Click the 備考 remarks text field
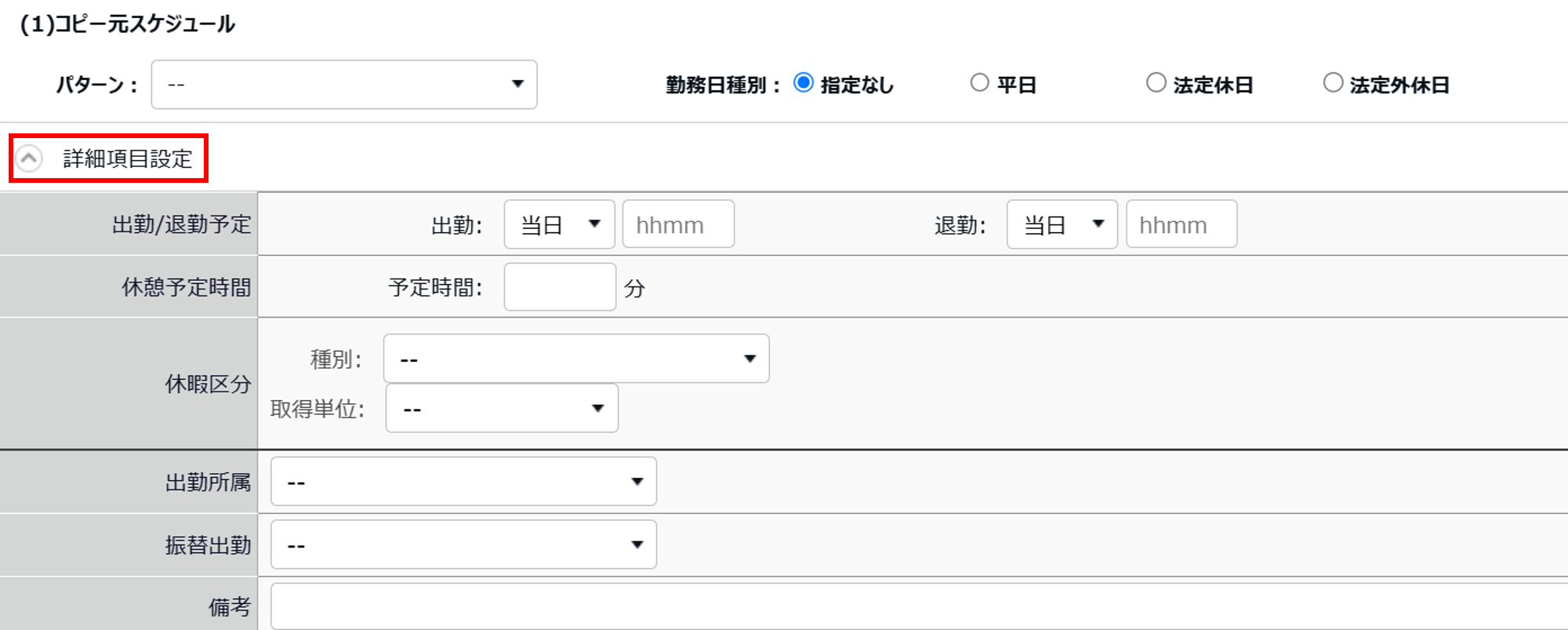 [917, 606]
